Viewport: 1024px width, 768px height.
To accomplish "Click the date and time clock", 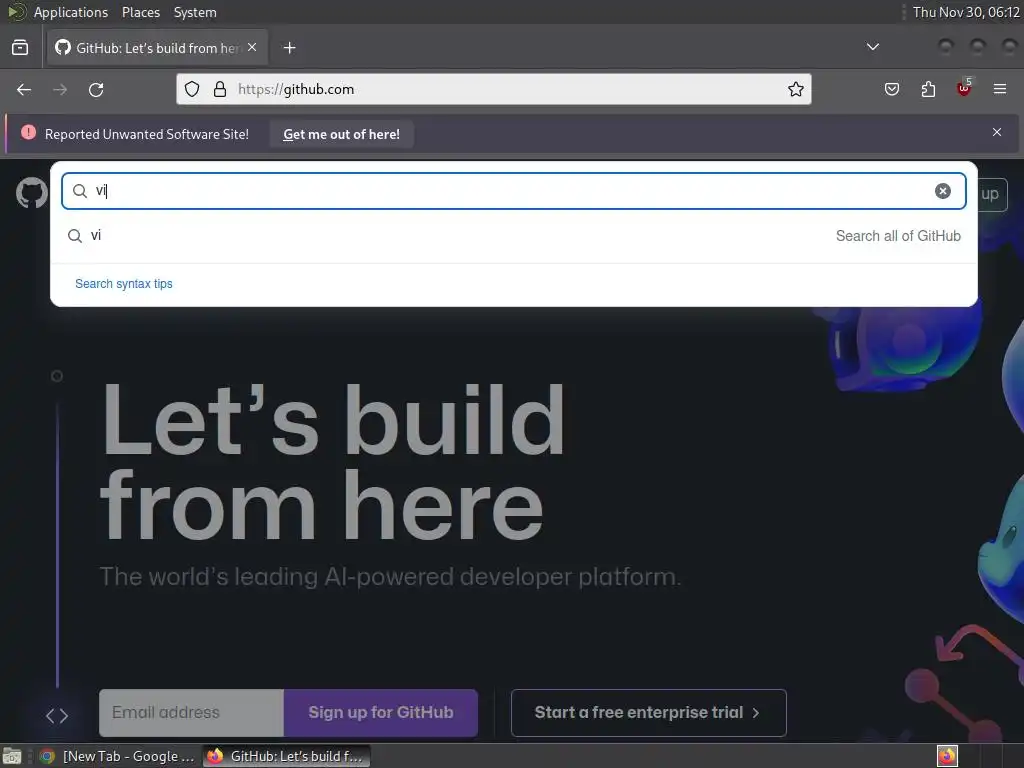I will pyautogui.click(x=966, y=12).
